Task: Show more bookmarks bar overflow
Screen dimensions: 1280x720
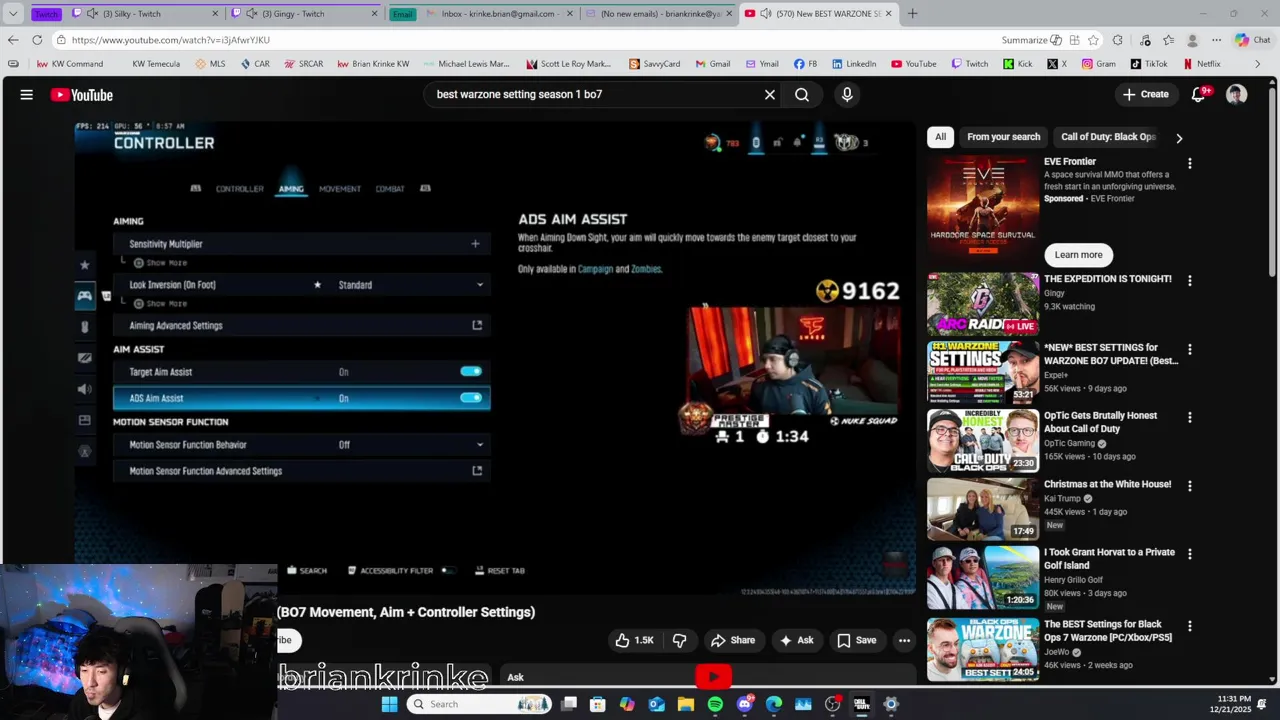Action: [1257, 64]
